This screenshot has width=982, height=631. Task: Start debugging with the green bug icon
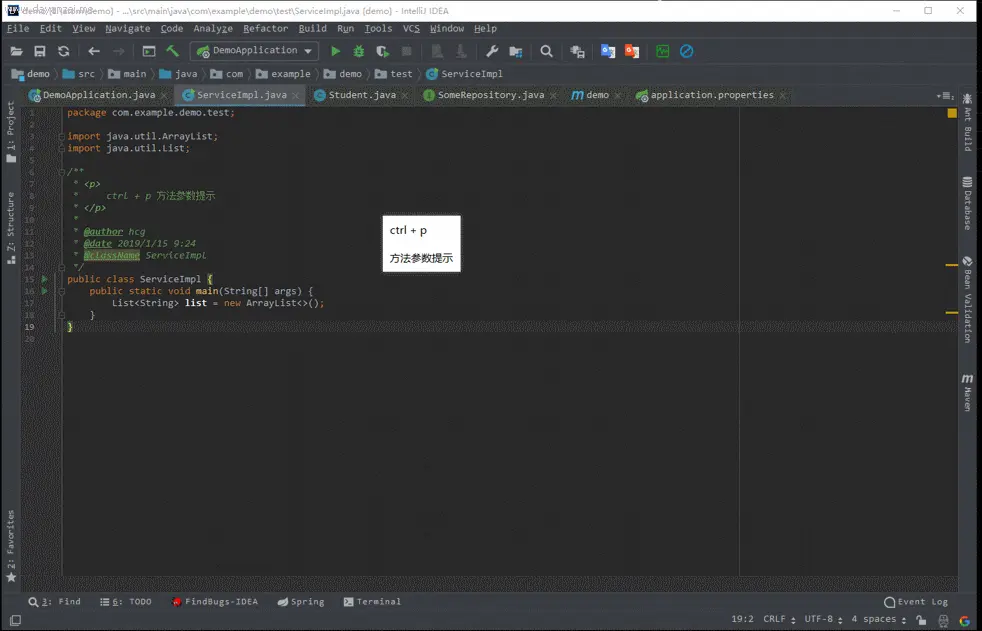point(359,51)
